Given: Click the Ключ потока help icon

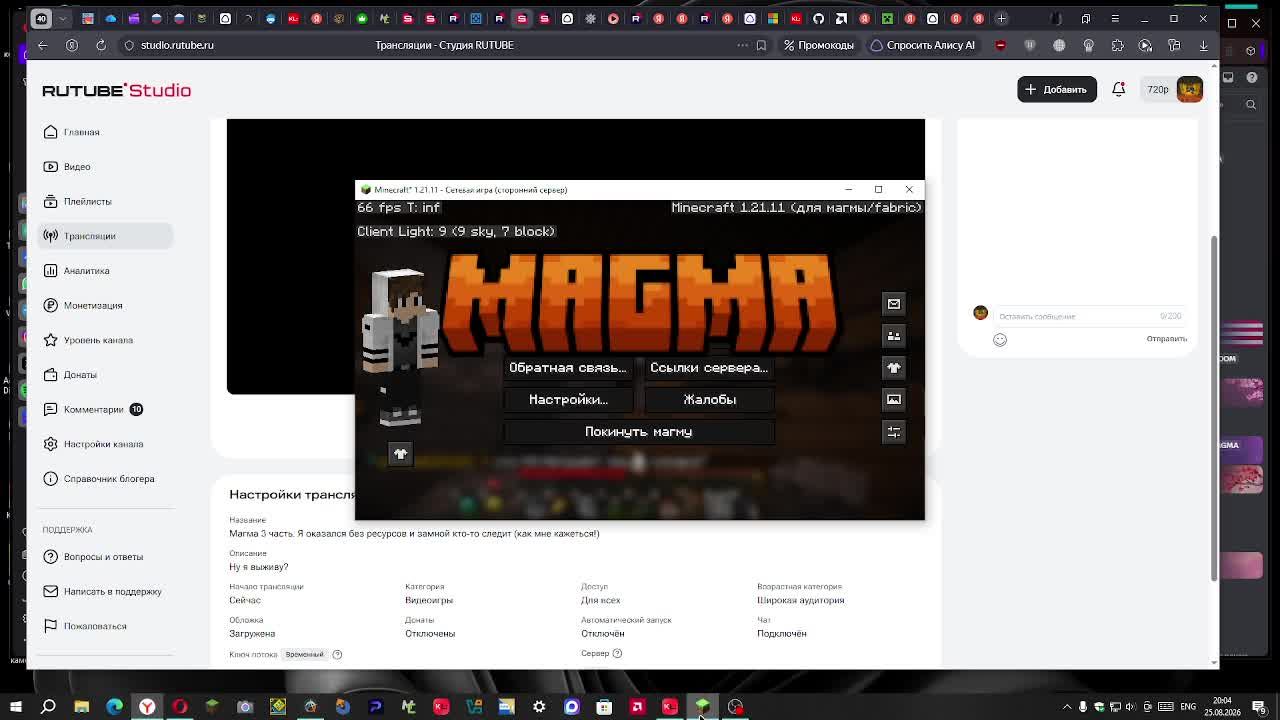Looking at the screenshot, I should click(337, 655).
